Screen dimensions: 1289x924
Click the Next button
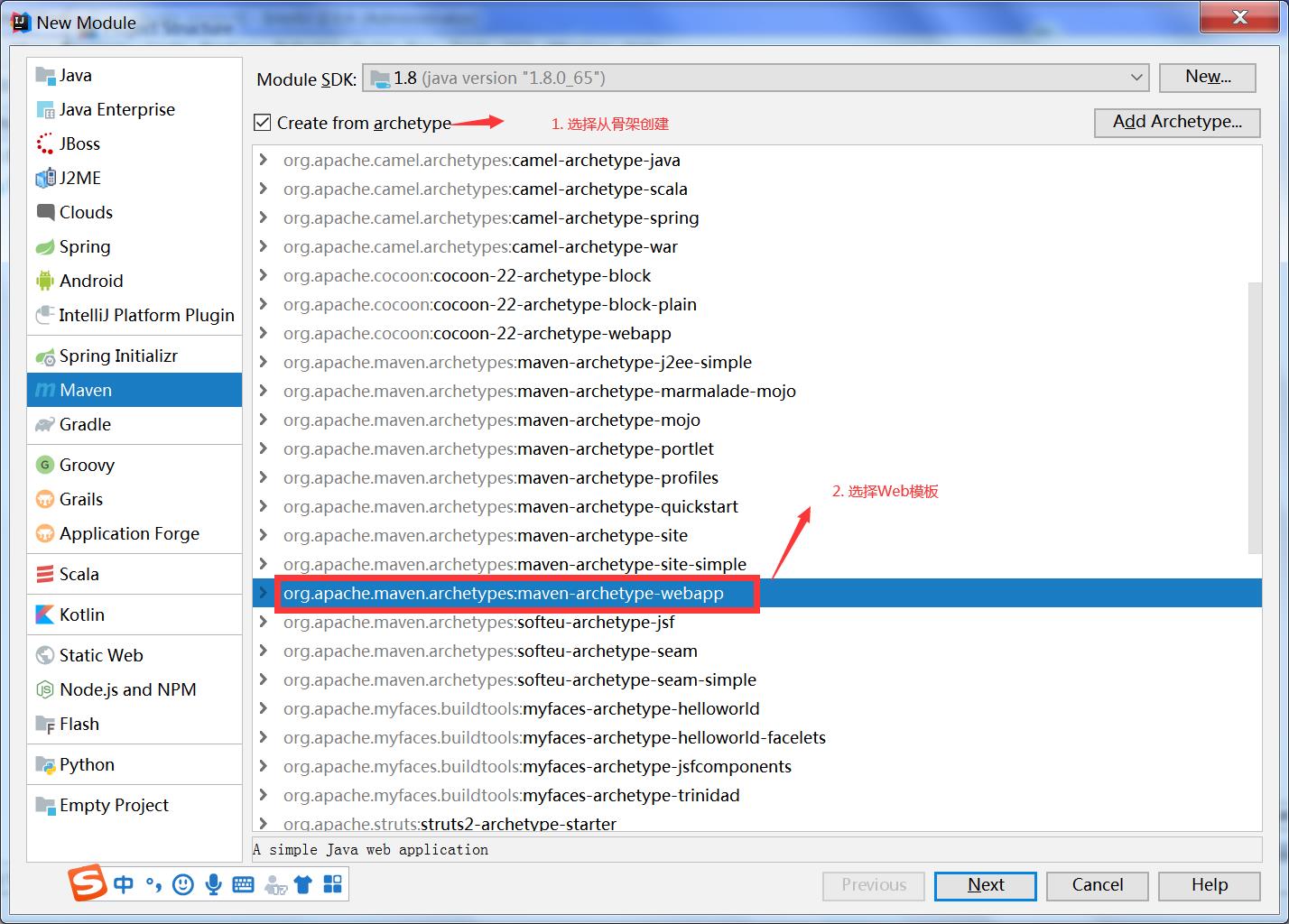pyautogui.click(x=986, y=885)
